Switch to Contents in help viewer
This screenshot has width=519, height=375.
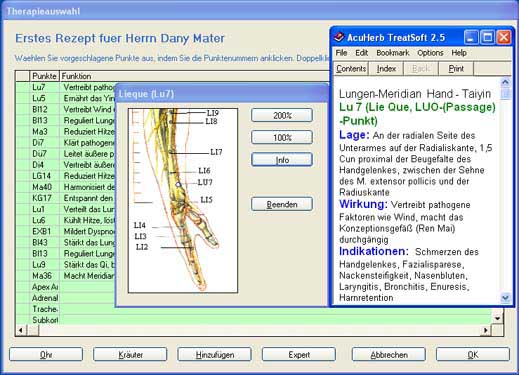coord(351,69)
